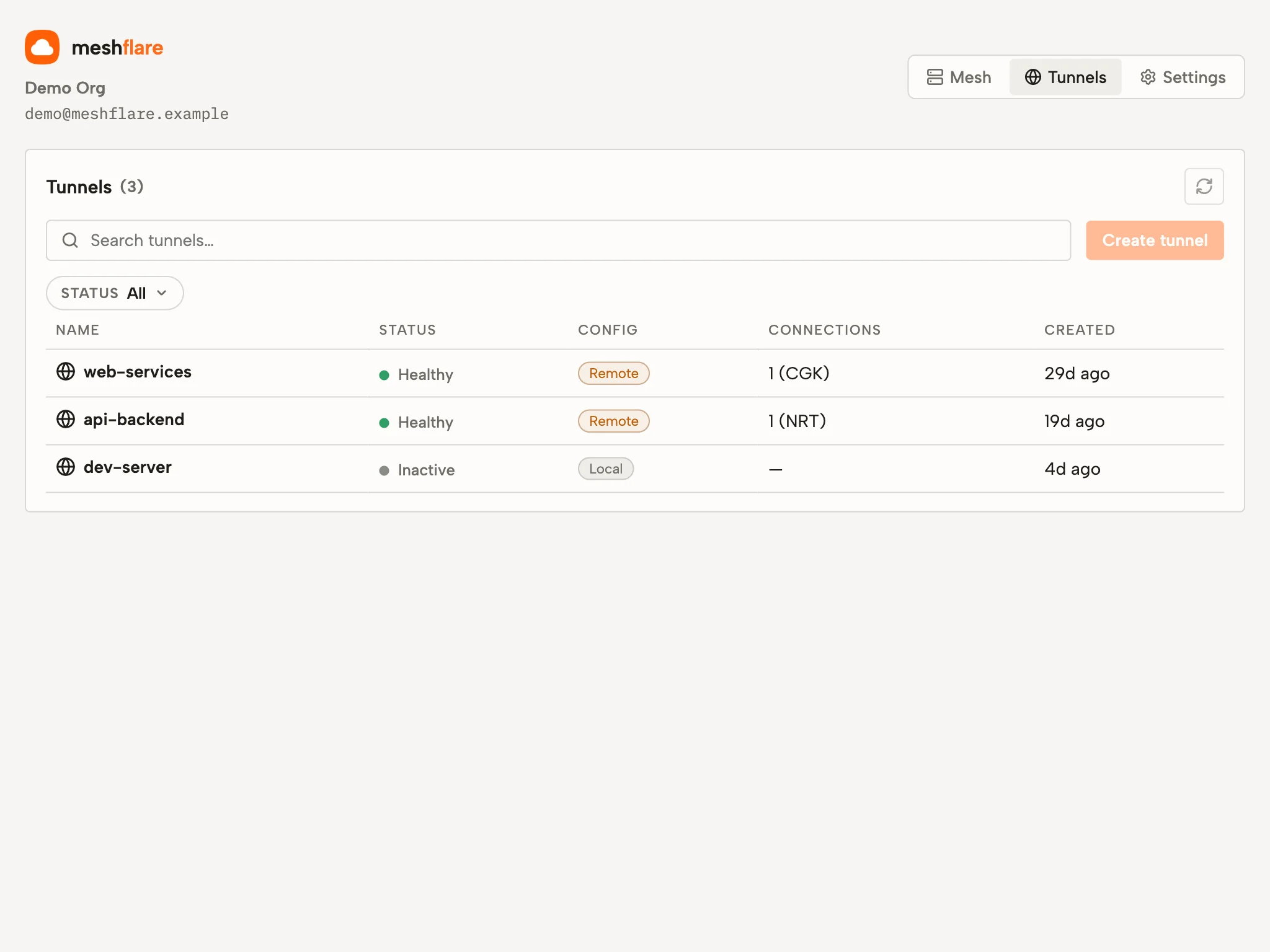Open the STATUS All filter dropdown
Image resolution: width=1270 pixels, height=952 pixels.
115,293
